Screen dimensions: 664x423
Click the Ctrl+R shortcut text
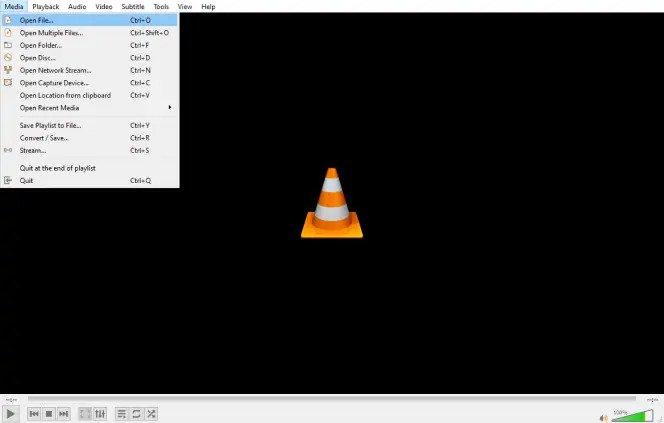pyautogui.click(x=140, y=138)
